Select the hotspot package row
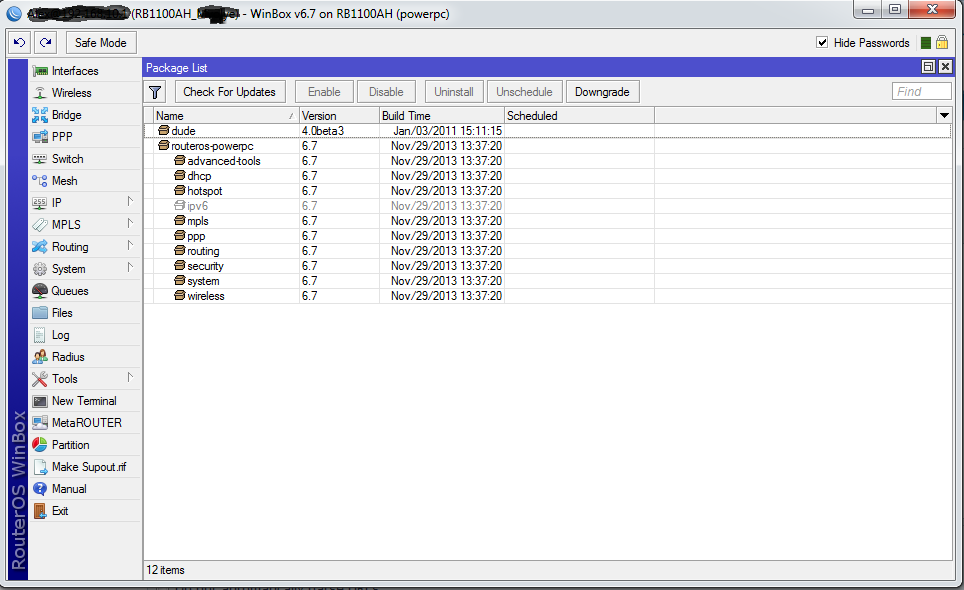This screenshot has height=590, width=964. coord(547,191)
